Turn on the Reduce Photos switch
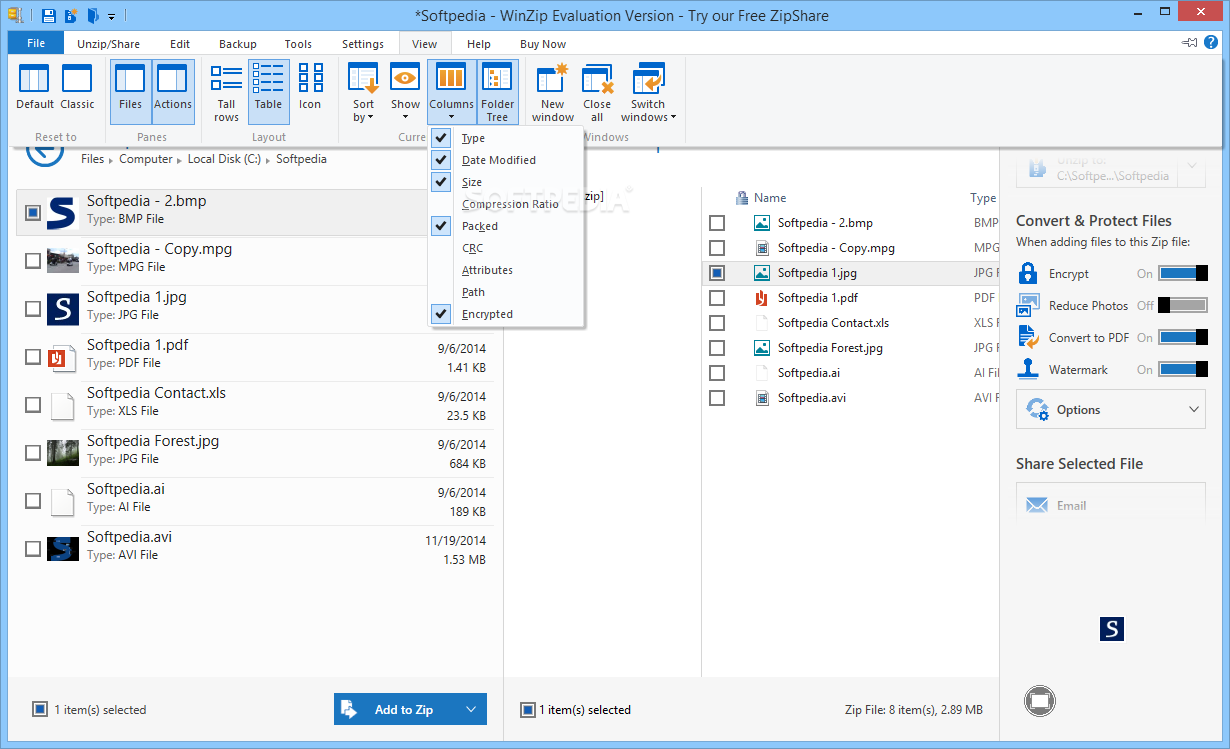 [1183, 305]
